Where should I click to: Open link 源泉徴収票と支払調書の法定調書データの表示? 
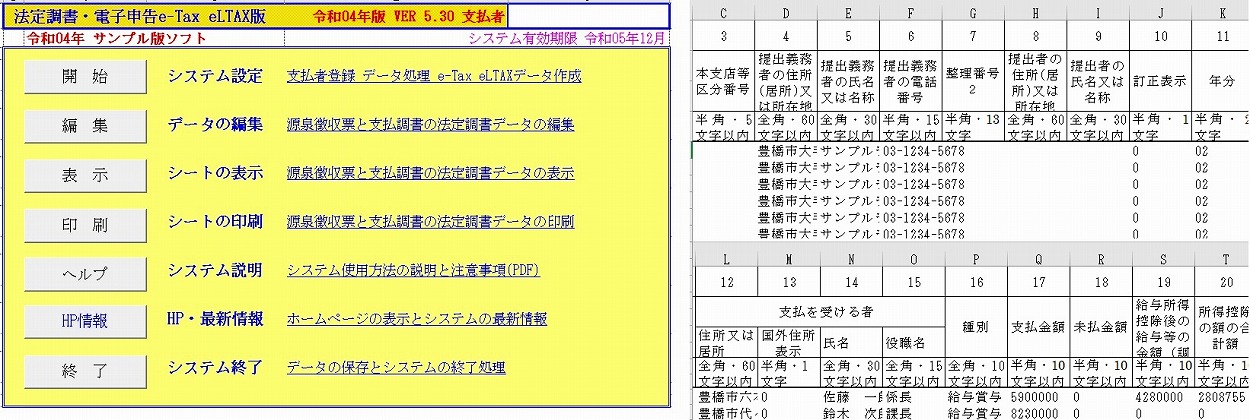point(431,173)
